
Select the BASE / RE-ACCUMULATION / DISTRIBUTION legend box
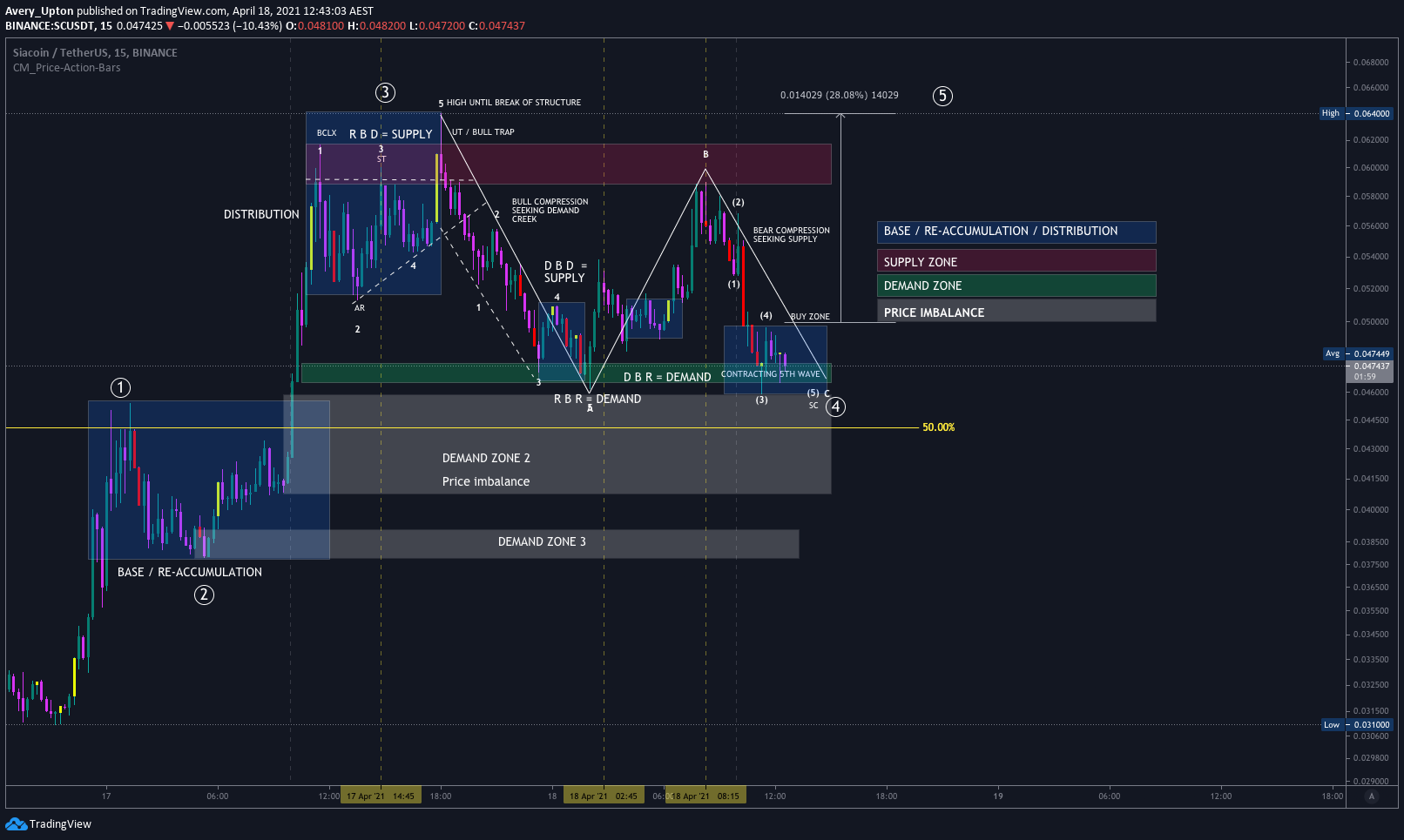(x=1016, y=232)
